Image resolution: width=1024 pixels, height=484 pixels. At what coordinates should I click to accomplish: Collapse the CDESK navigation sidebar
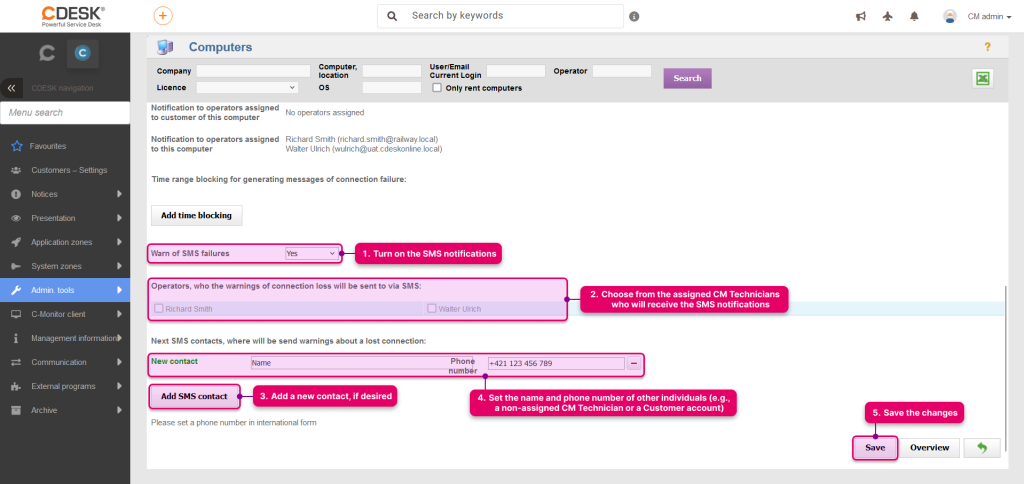(x=11, y=88)
